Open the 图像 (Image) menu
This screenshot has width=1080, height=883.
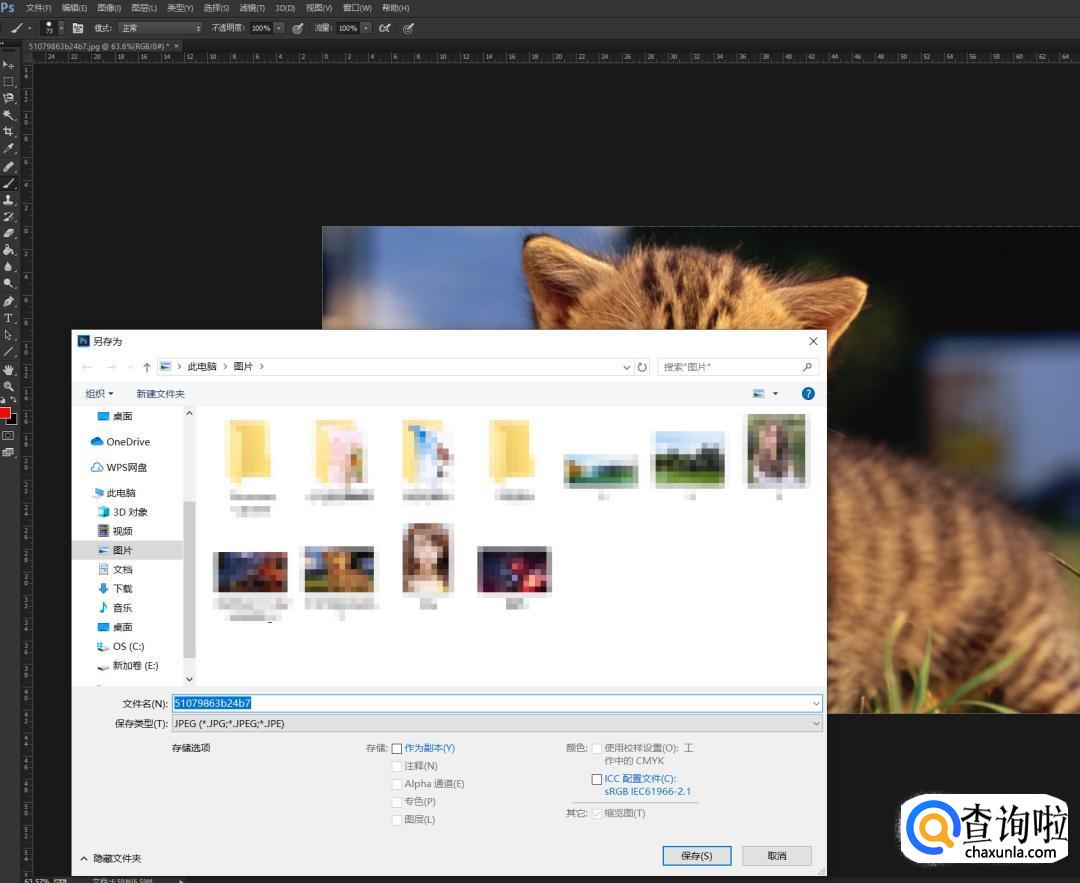pos(109,8)
